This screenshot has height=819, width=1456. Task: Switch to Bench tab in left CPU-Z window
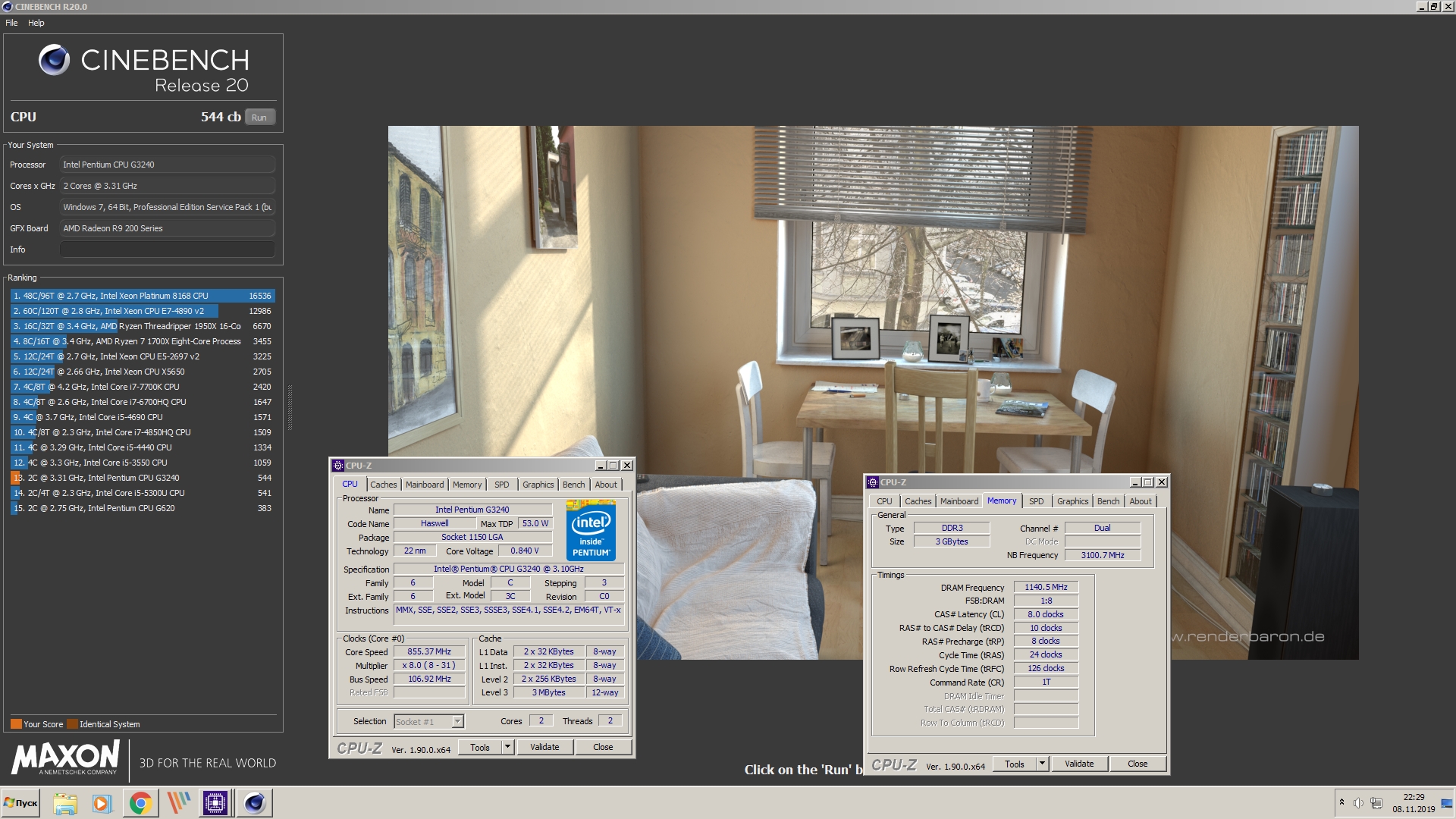coord(574,485)
